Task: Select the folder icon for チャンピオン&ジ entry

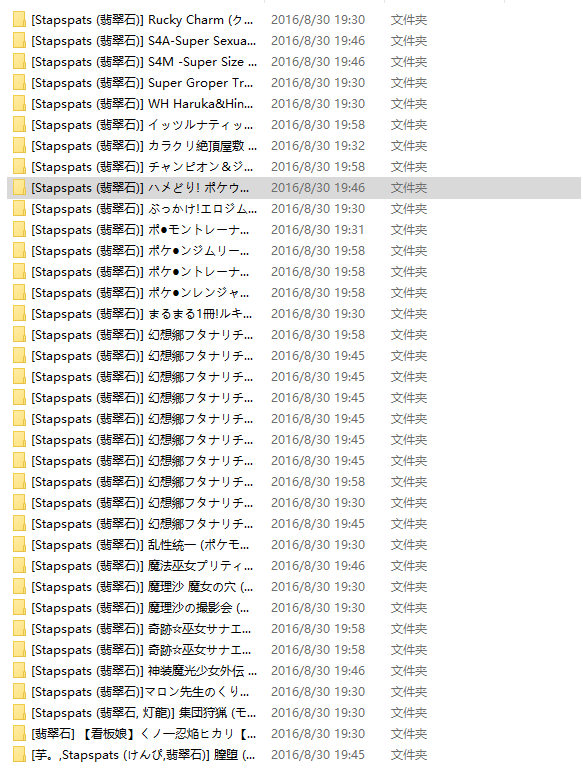Action: point(19,167)
